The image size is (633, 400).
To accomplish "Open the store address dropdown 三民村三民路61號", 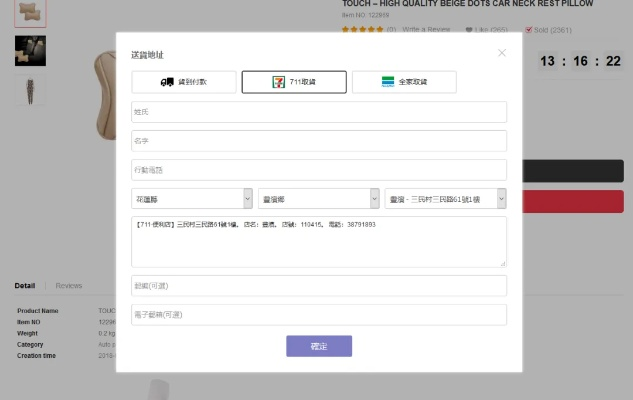I will point(446,199).
